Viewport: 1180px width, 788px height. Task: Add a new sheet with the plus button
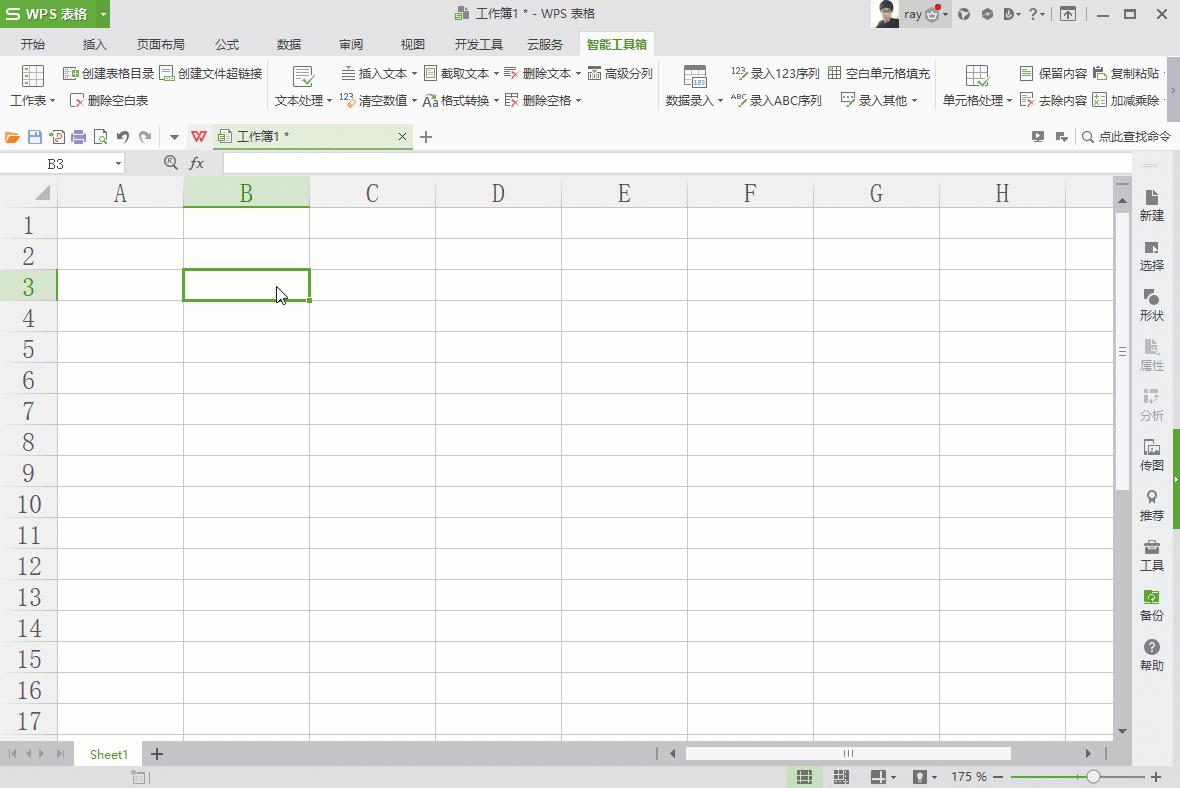[156, 754]
